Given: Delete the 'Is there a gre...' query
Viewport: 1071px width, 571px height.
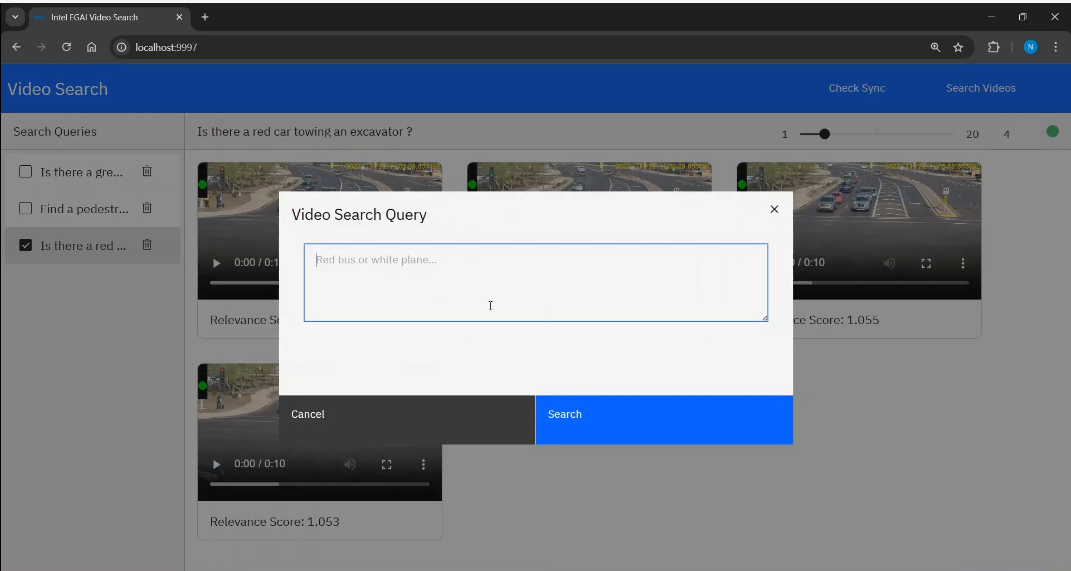Looking at the screenshot, I should tap(147, 172).
